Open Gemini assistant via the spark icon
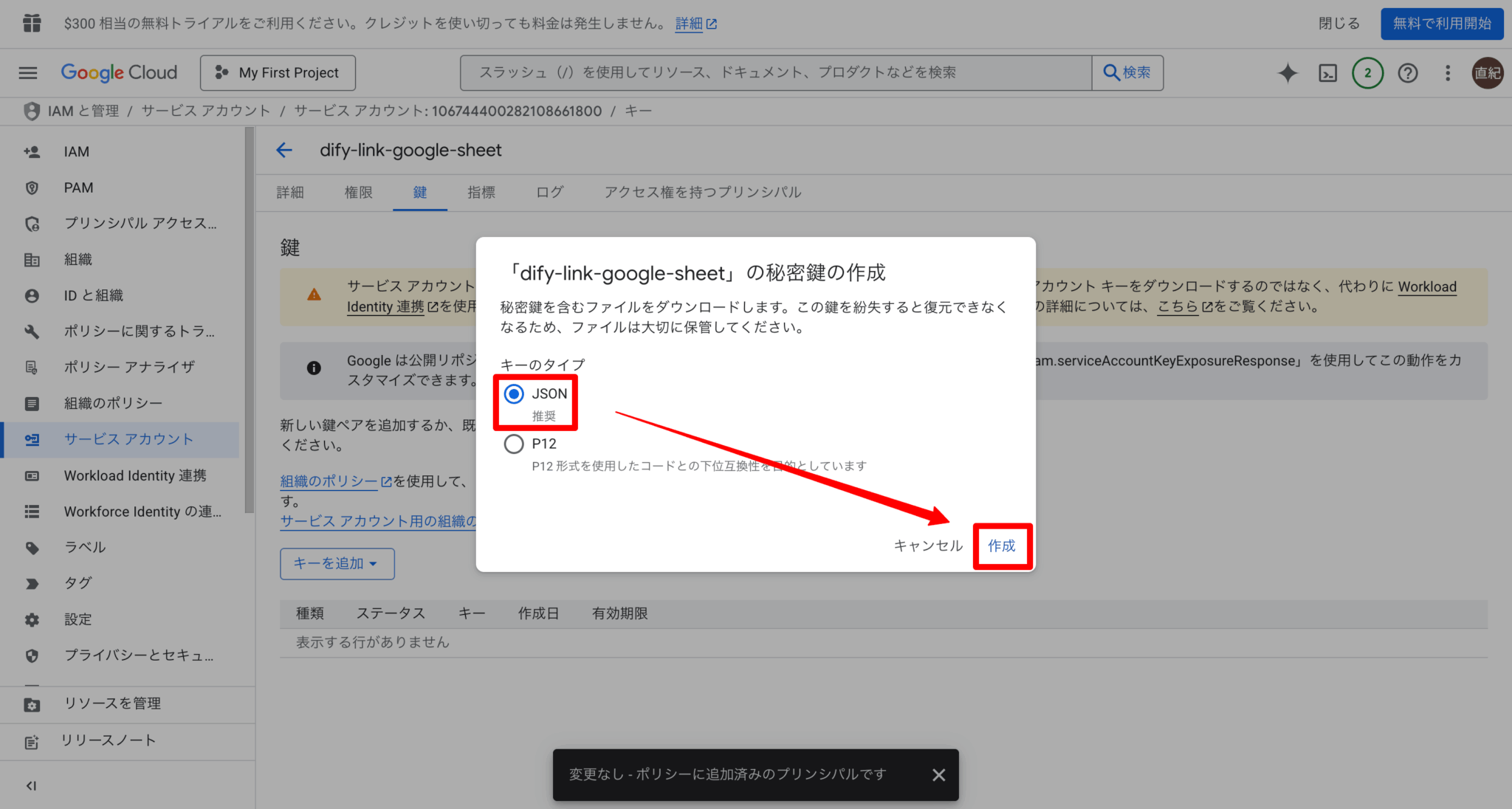 tap(1287, 72)
